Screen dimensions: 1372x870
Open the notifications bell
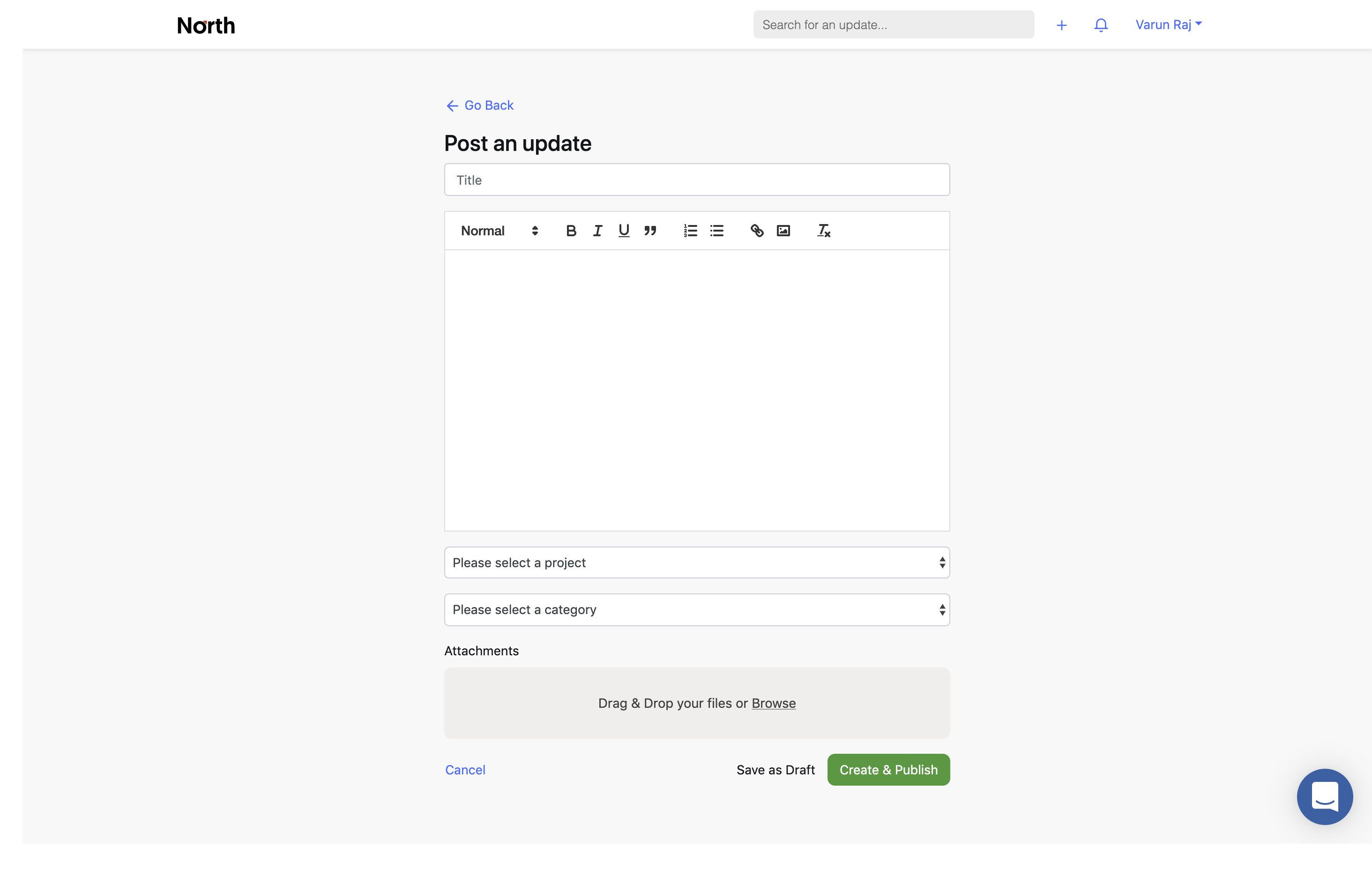click(x=1101, y=25)
